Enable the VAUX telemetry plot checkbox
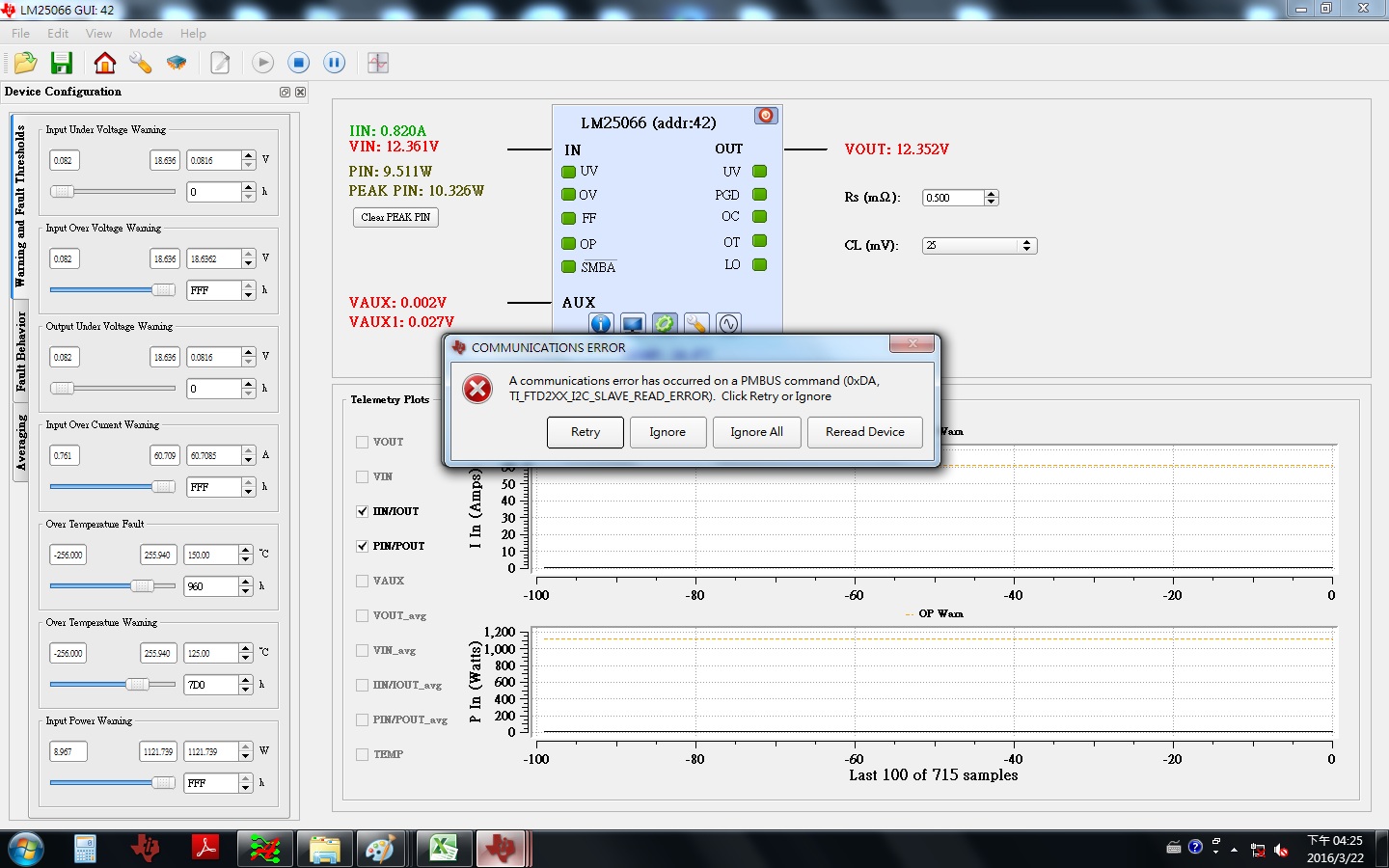The height and width of the screenshot is (868, 1389). [x=363, y=581]
